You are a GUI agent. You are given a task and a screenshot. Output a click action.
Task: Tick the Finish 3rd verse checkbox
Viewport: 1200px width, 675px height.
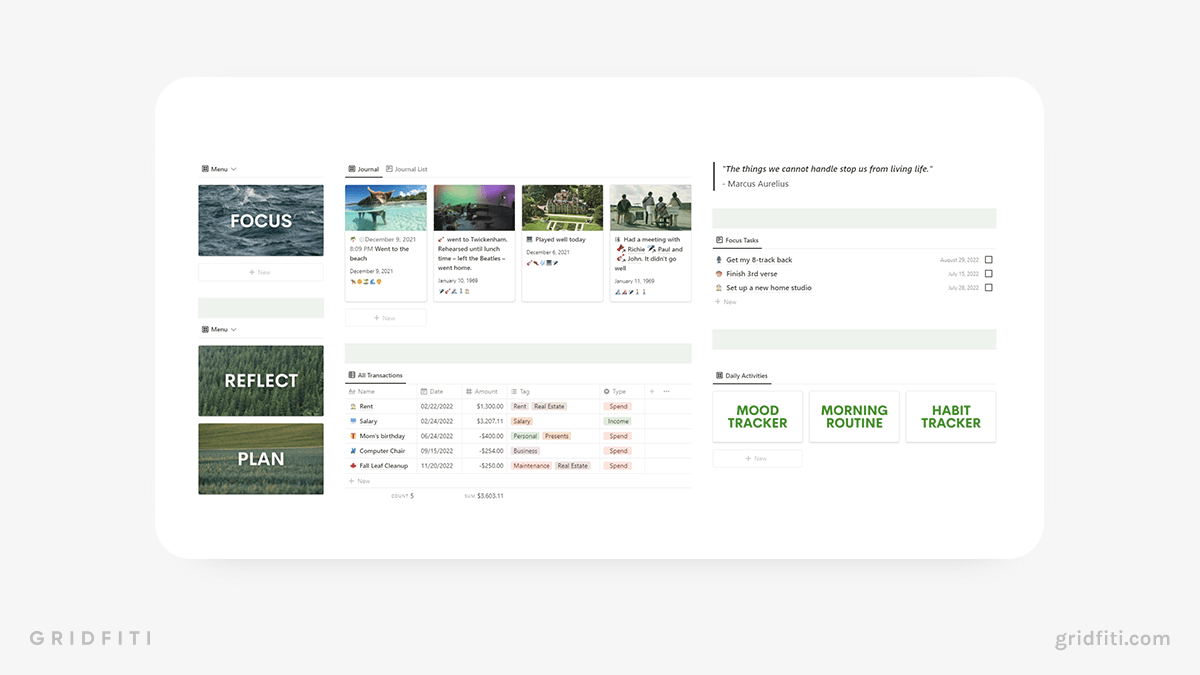click(989, 274)
